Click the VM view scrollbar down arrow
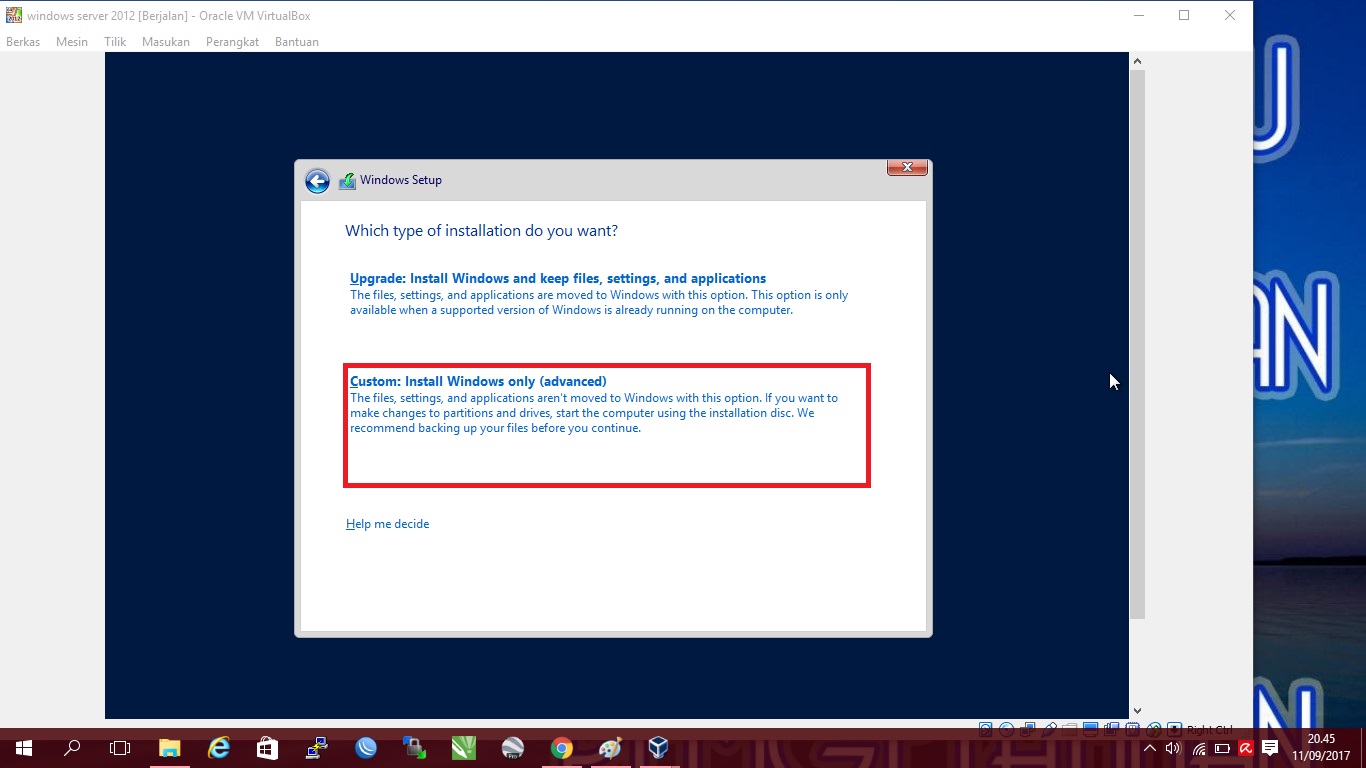 (x=1137, y=710)
